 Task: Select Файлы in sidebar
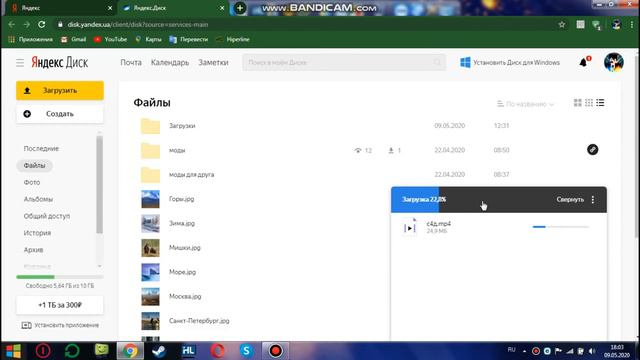pyautogui.click(x=35, y=165)
